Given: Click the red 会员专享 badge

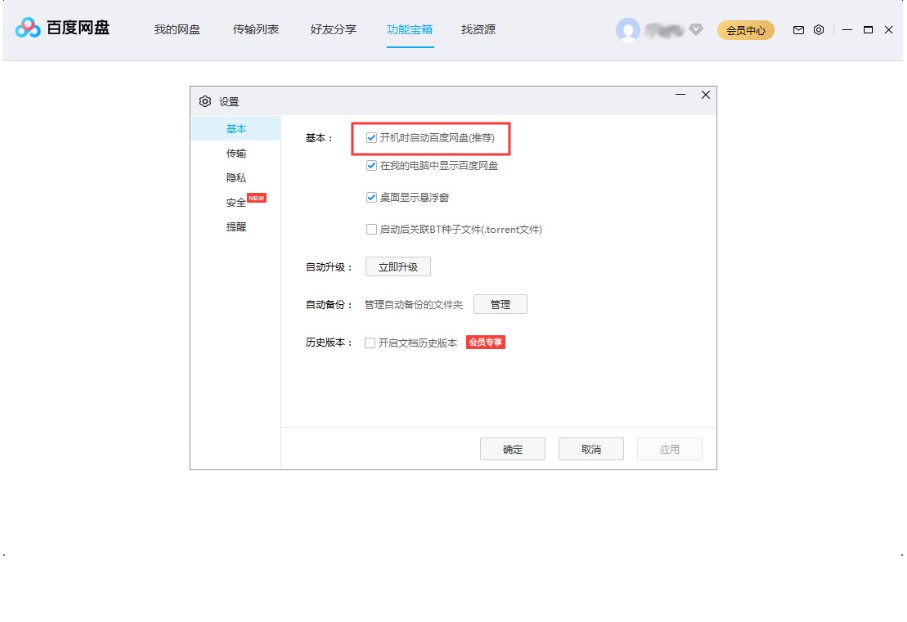Looking at the screenshot, I should pos(485,342).
